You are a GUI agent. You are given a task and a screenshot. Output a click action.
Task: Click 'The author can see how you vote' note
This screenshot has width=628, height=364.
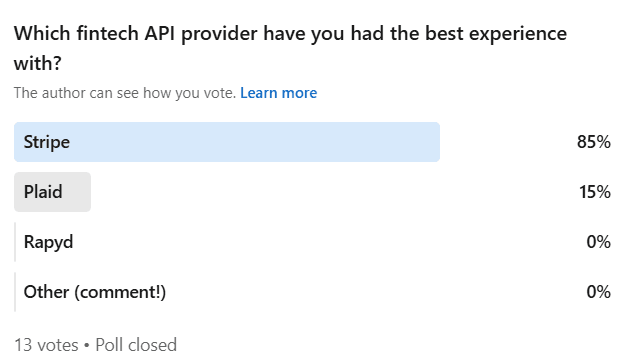[x=125, y=93]
